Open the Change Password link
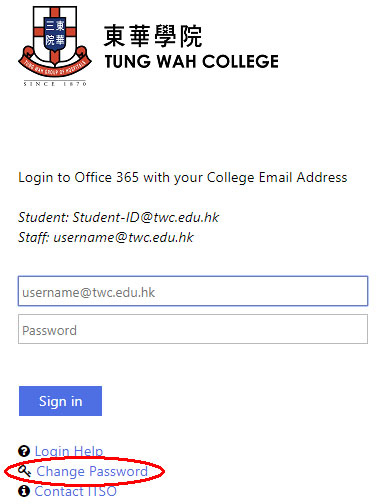 click(92, 471)
